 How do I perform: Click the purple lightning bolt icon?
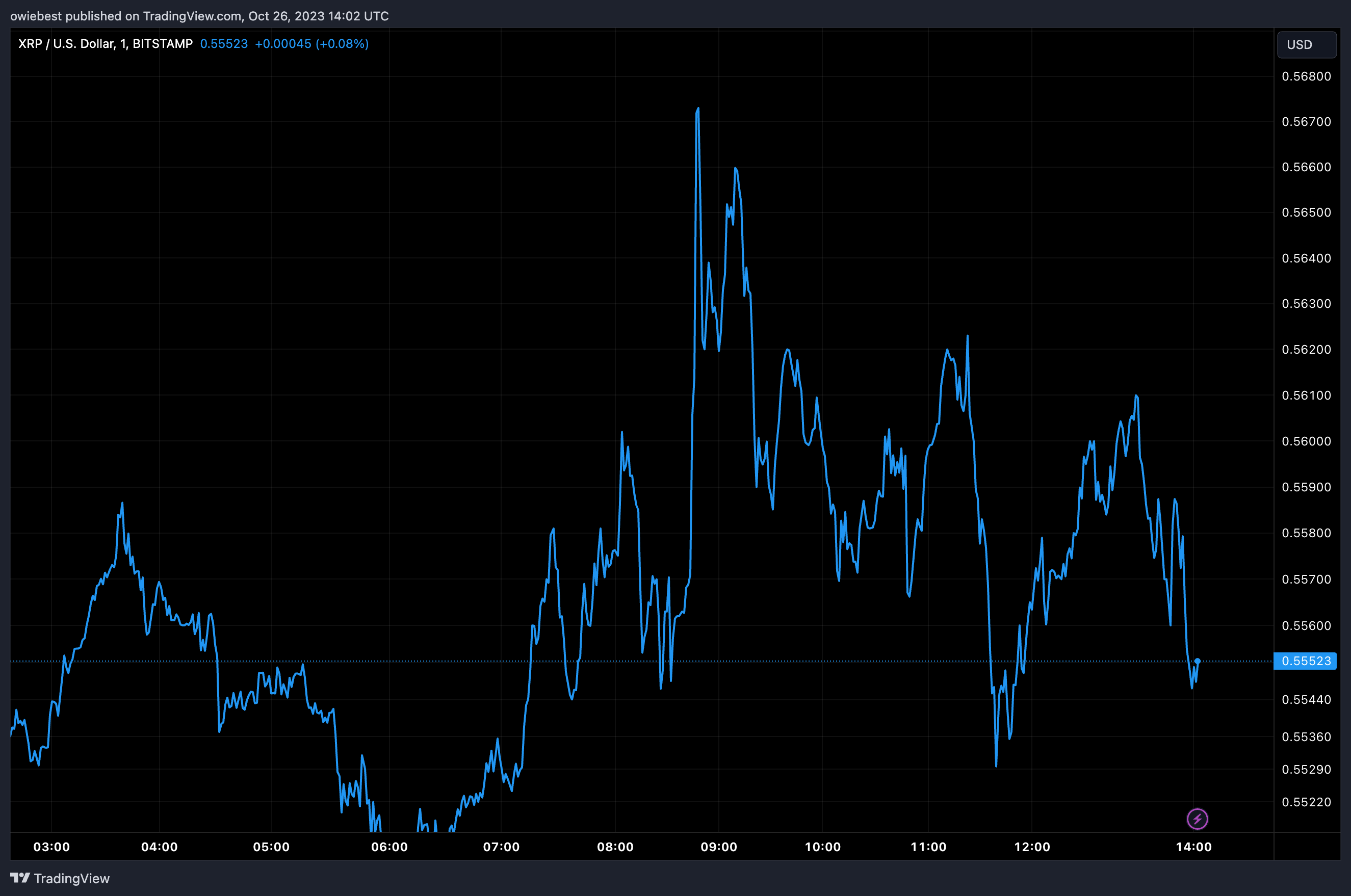pos(1197,819)
